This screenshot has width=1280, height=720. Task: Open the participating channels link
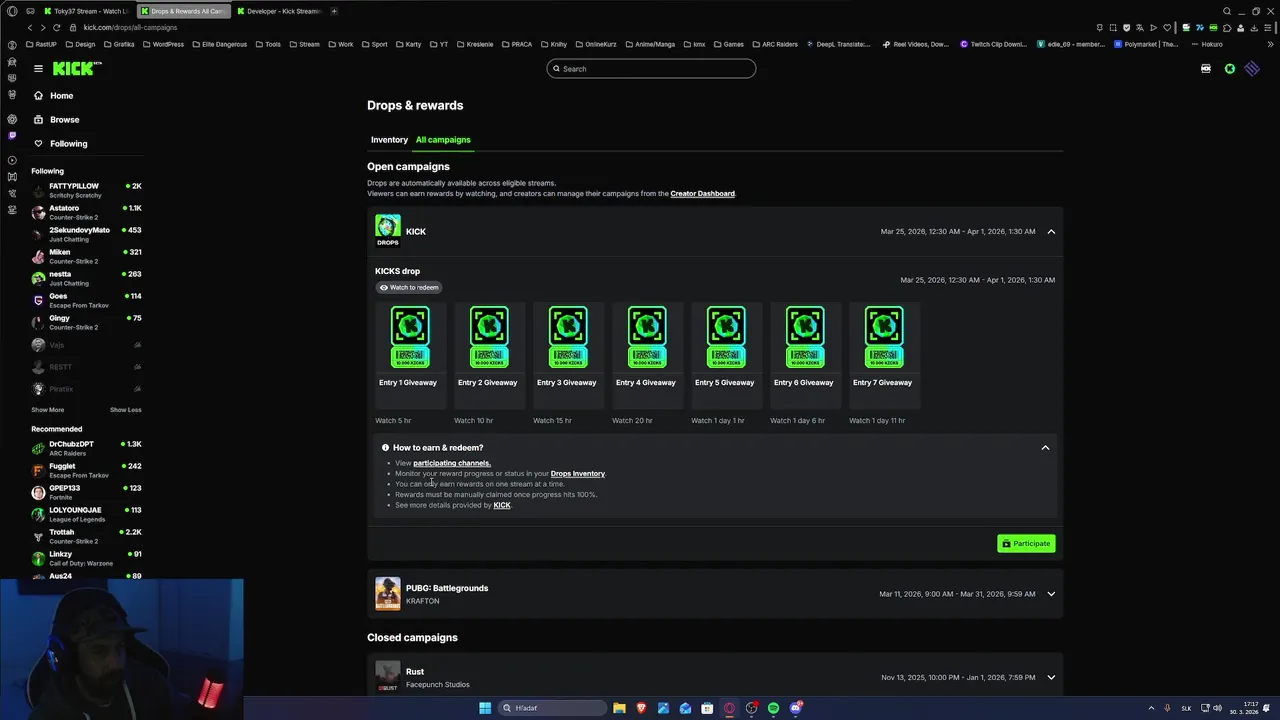click(452, 463)
